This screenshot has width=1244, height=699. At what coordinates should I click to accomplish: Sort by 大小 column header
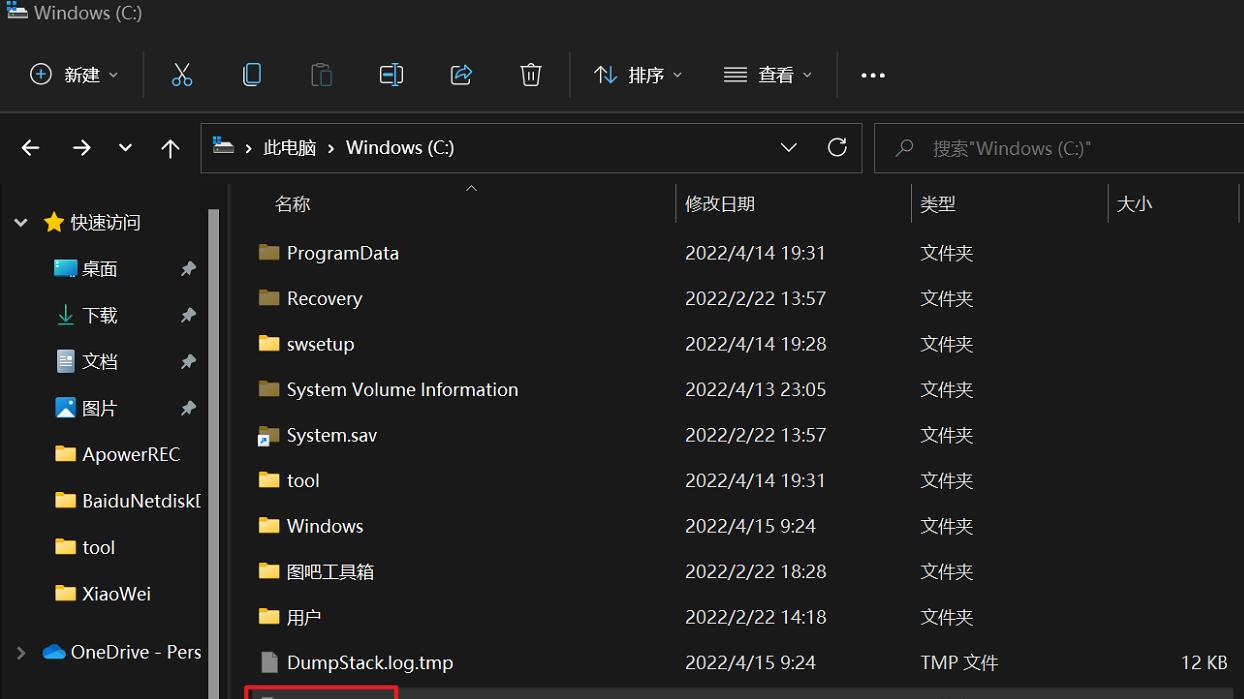(x=1135, y=204)
